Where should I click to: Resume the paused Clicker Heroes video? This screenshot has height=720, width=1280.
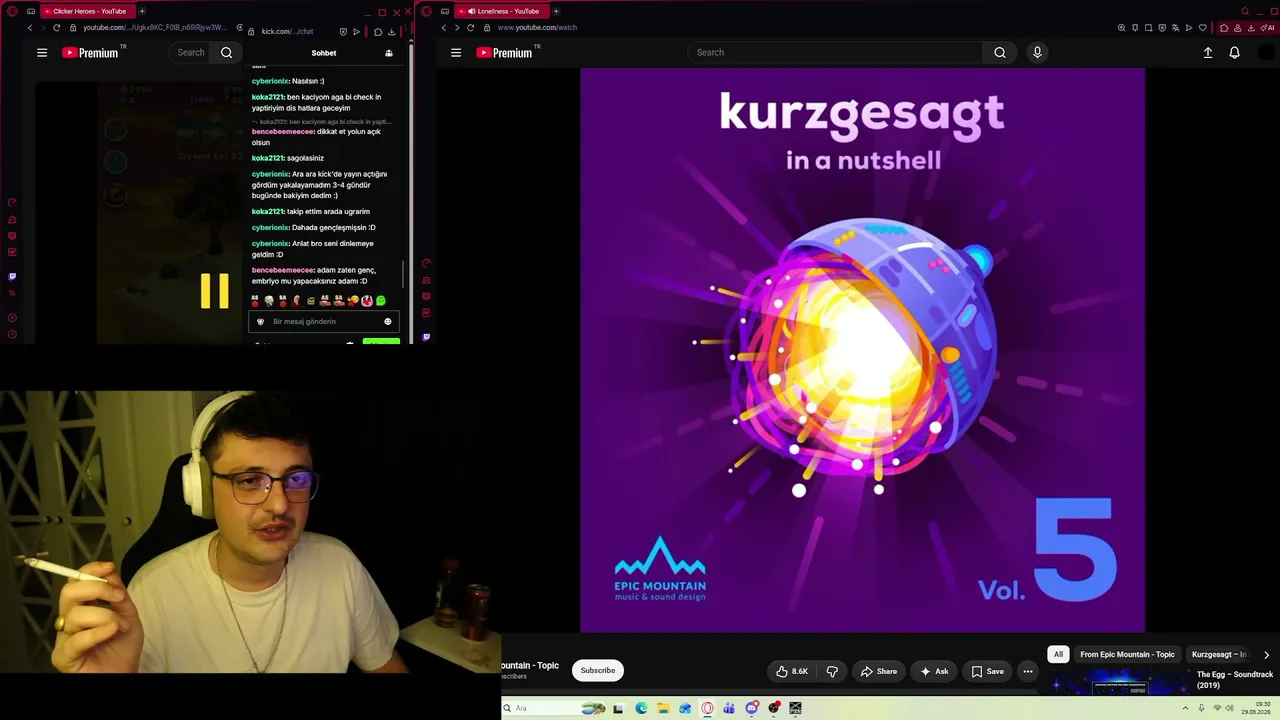coord(215,291)
